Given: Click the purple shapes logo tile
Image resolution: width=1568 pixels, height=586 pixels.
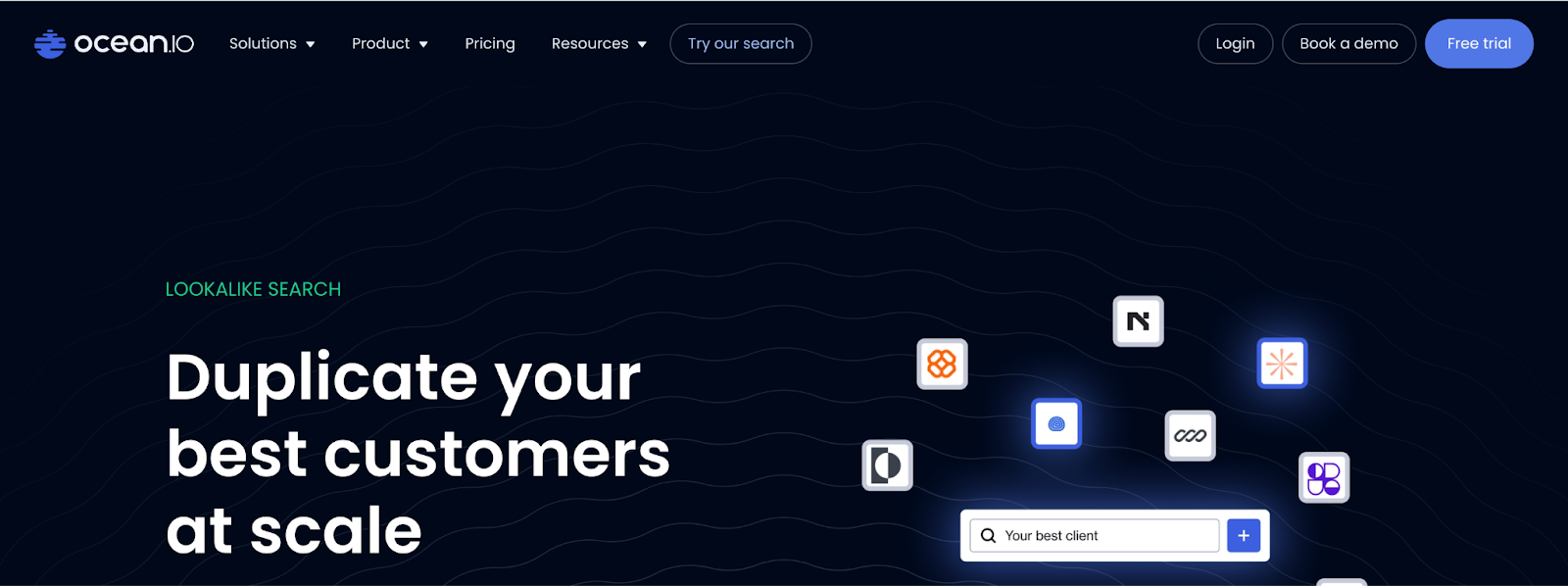Looking at the screenshot, I should pyautogui.click(x=1324, y=478).
